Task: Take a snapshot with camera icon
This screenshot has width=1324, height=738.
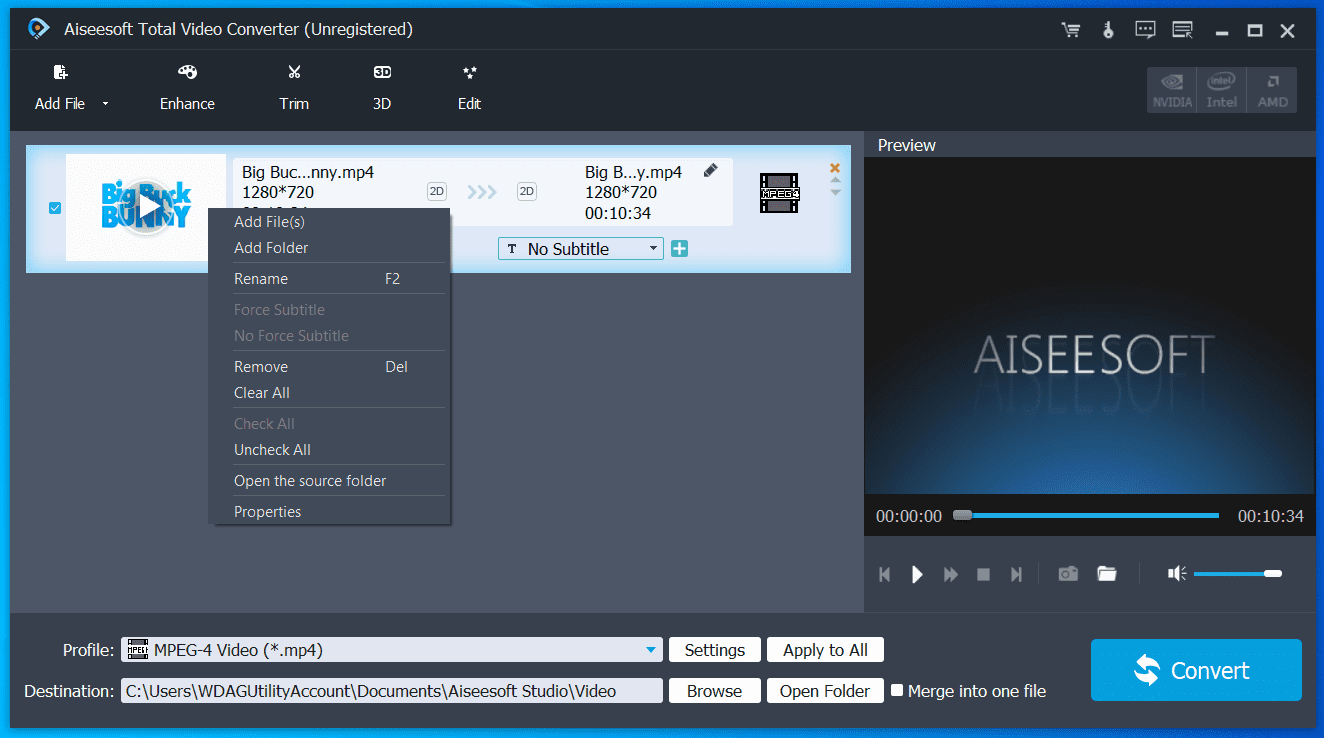Action: (x=1068, y=573)
